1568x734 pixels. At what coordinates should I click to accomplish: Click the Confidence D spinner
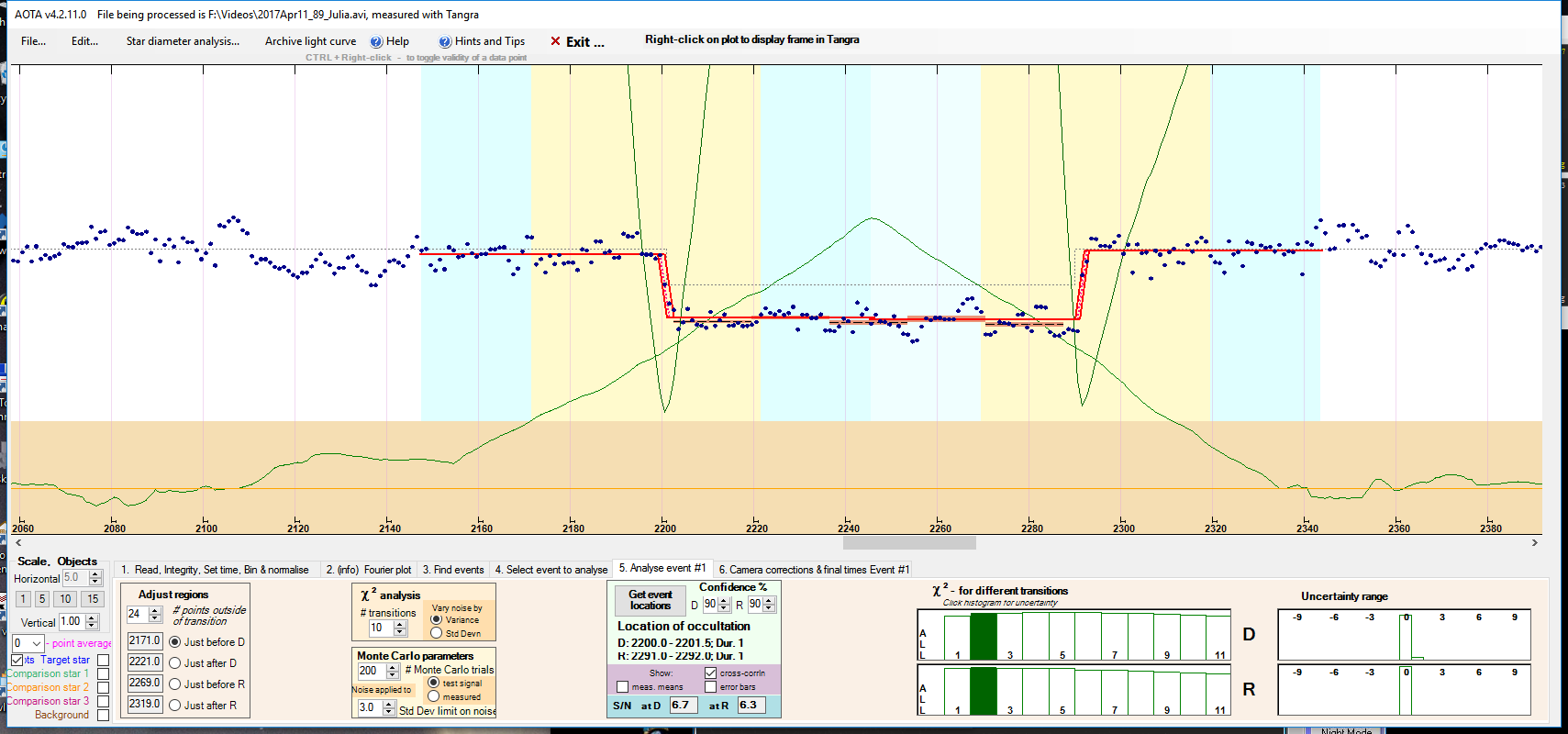coord(724,605)
